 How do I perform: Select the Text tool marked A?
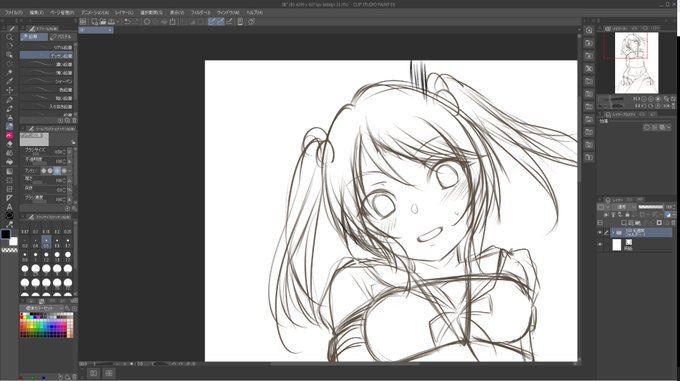click(x=9, y=207)
